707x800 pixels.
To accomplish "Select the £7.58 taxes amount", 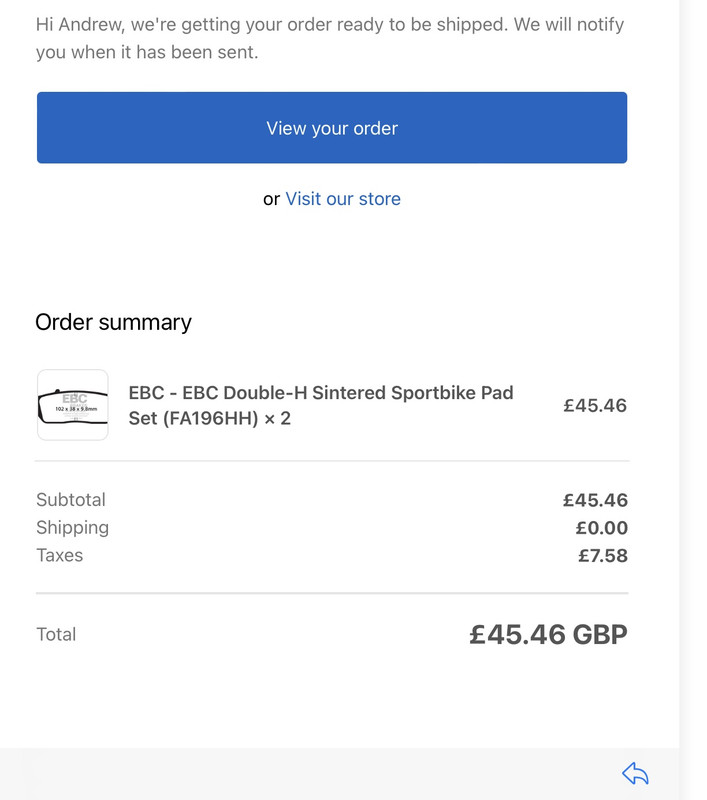I will point(602,555).
